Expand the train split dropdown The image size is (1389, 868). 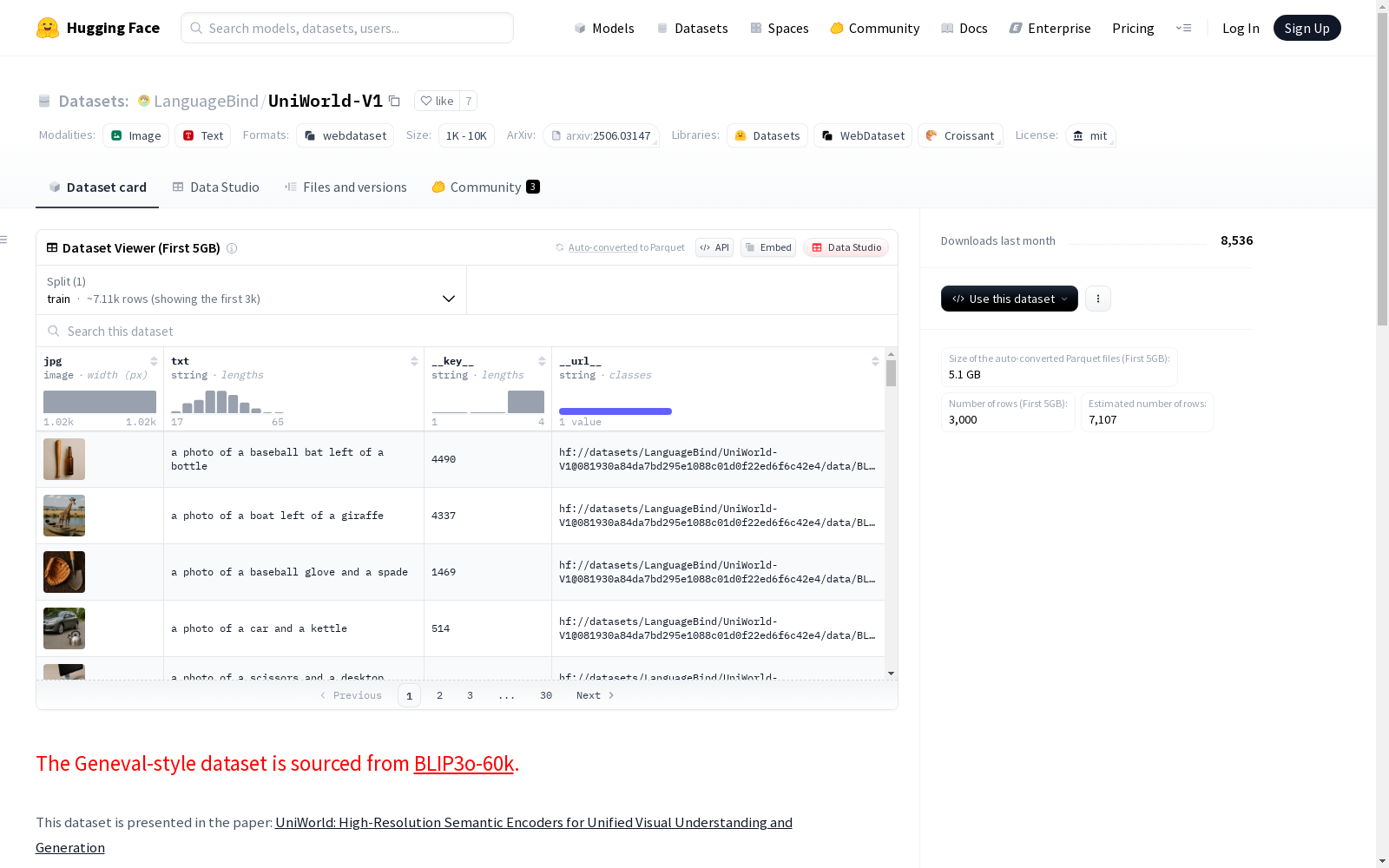tap(252, 290)
